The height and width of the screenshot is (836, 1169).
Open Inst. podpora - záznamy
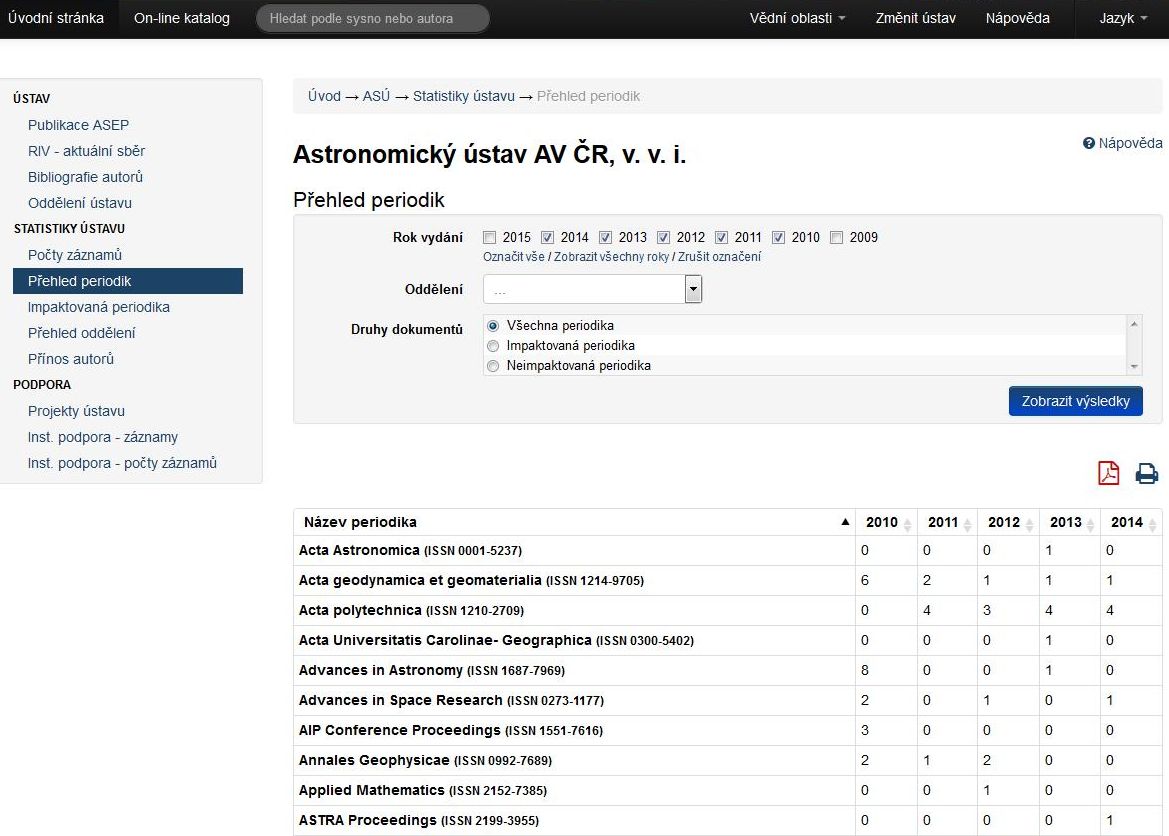pyautogui.click(x=103, y=438)
